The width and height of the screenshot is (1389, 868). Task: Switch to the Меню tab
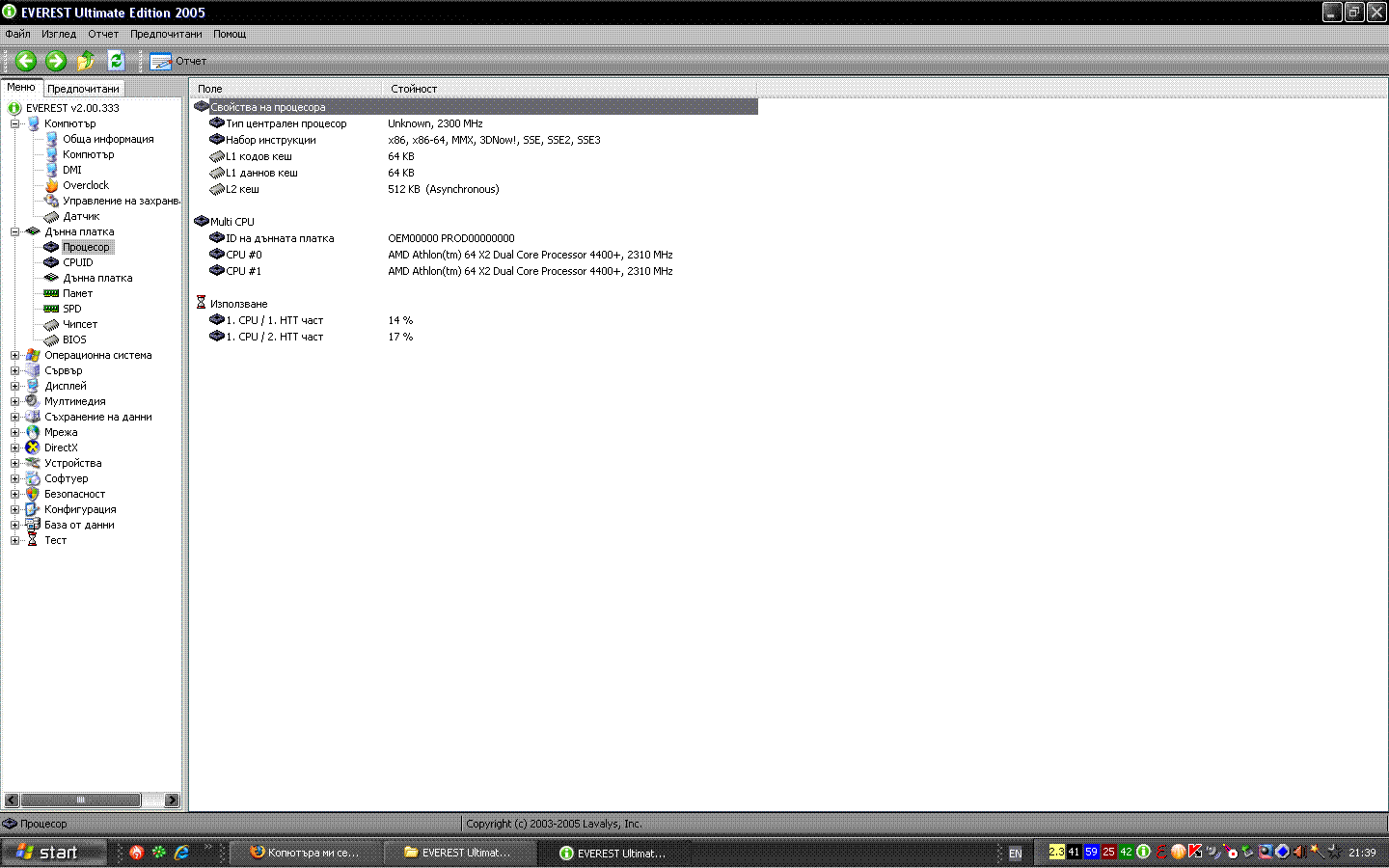coord(21,87)
